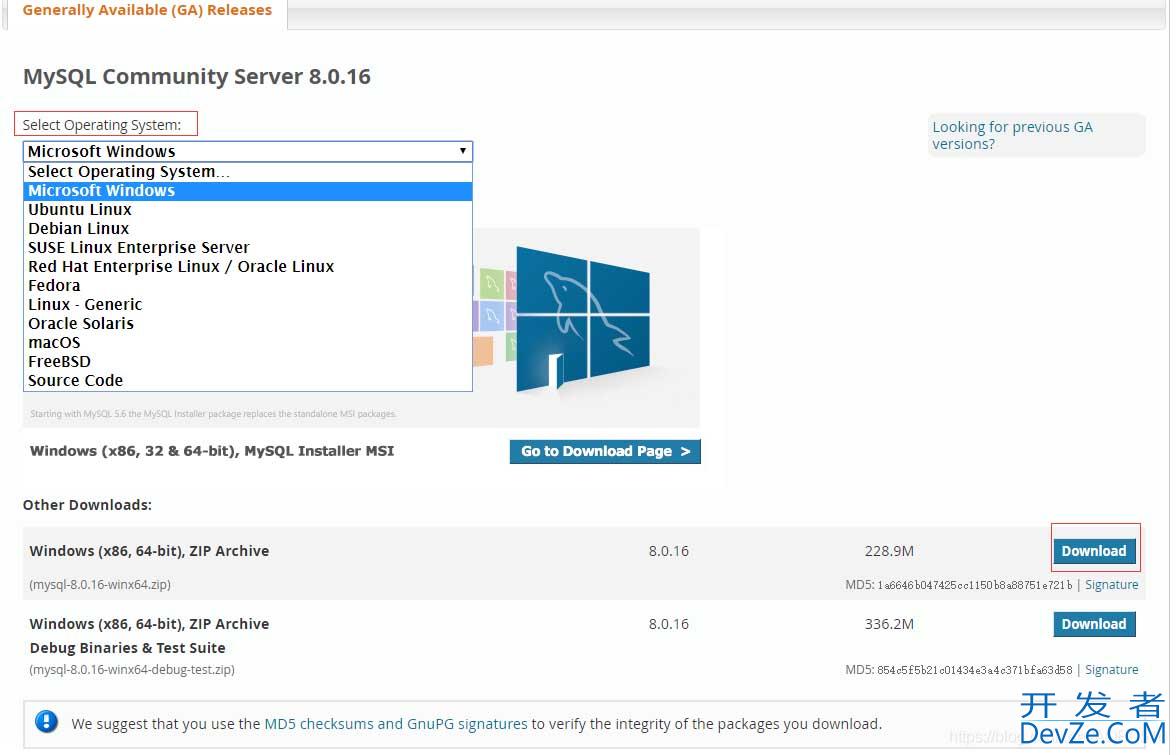Image resolution: width=1176 pixels, height=755 pixels.
Task: Download the 228.9M ZIP Archive
Action: (x=1094, y=551)
